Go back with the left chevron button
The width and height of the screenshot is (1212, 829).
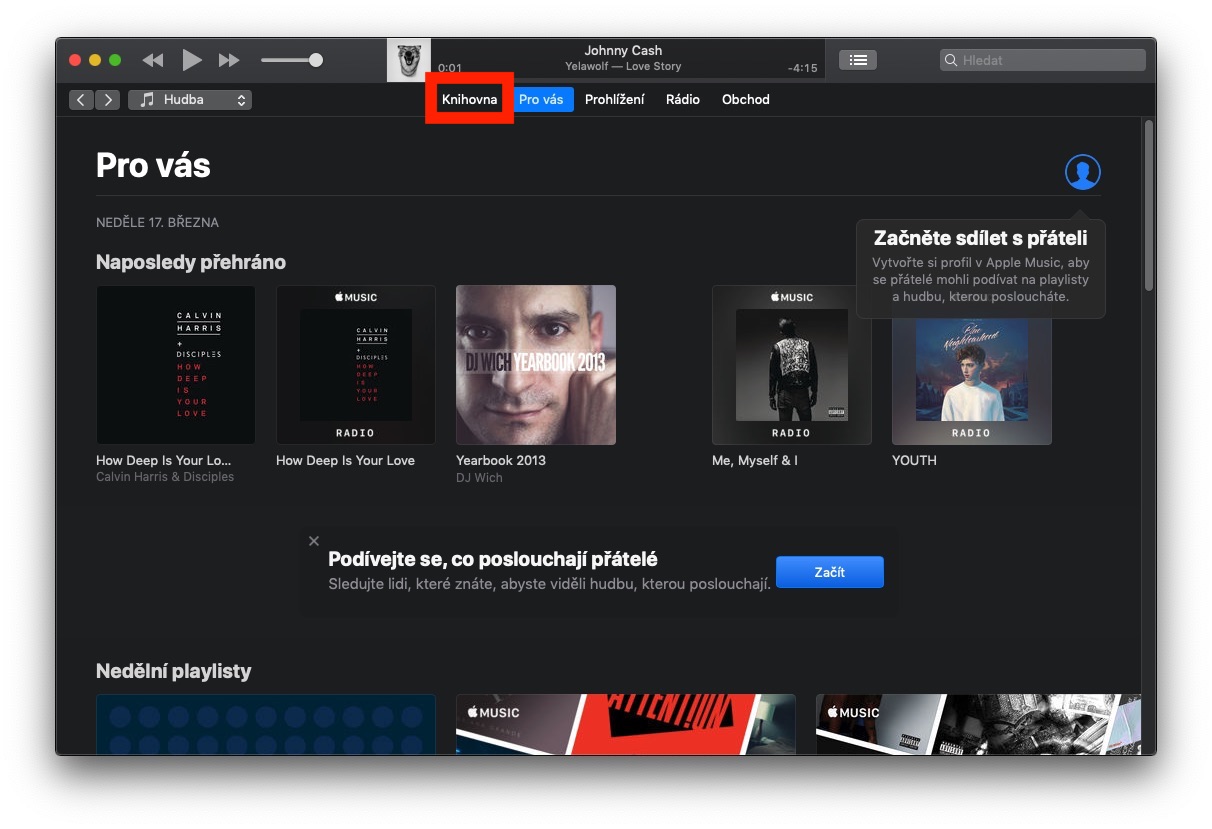81,100
